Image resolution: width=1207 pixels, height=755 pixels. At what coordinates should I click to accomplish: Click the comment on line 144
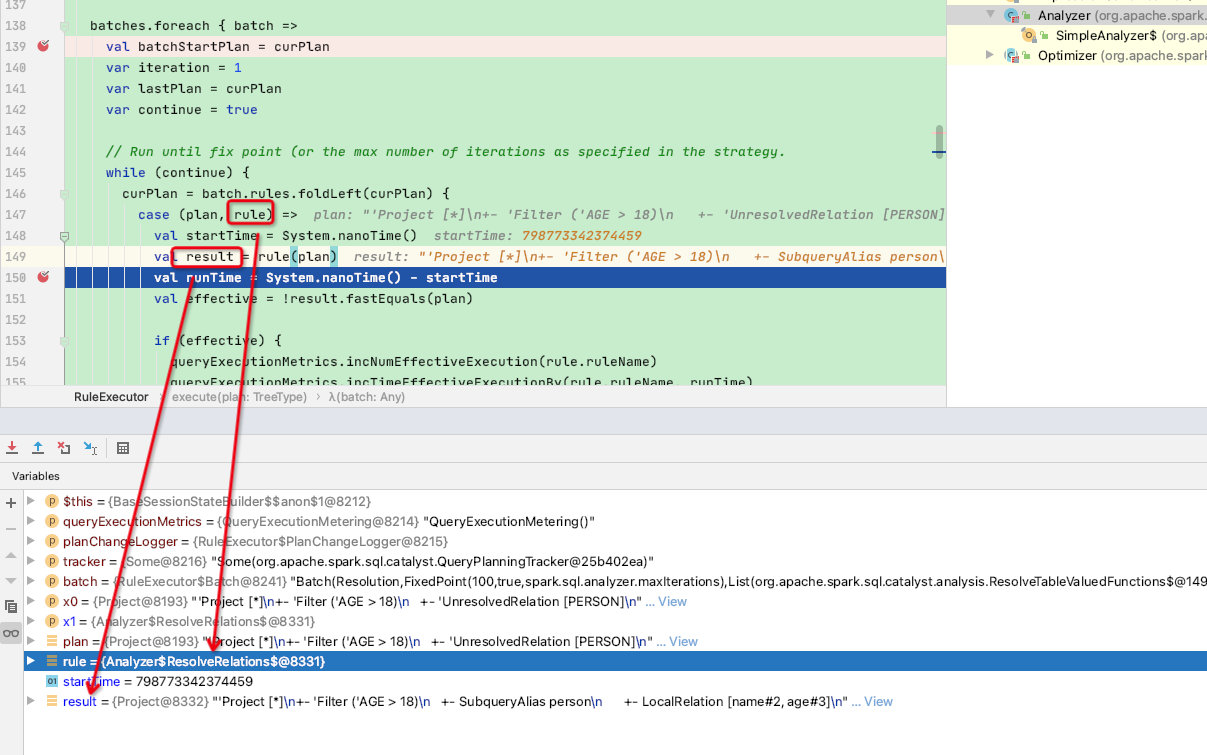446,152
